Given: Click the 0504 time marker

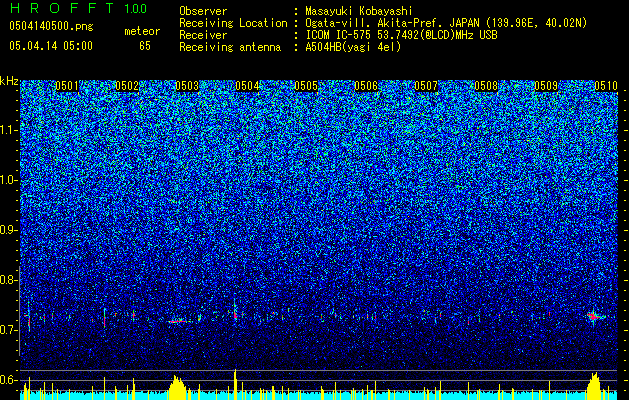Looking at the screenshot, I should 247,86.
